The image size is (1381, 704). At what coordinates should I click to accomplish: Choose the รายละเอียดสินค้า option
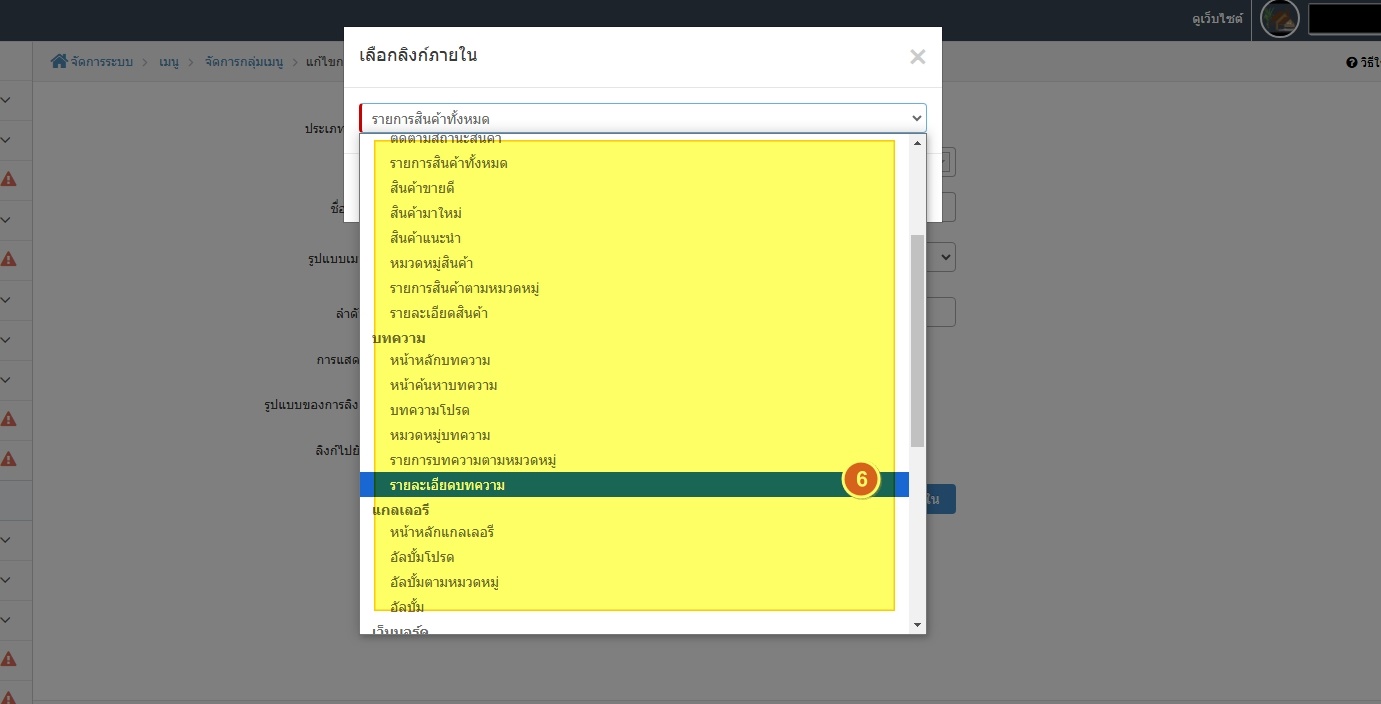tap(634, 313)
